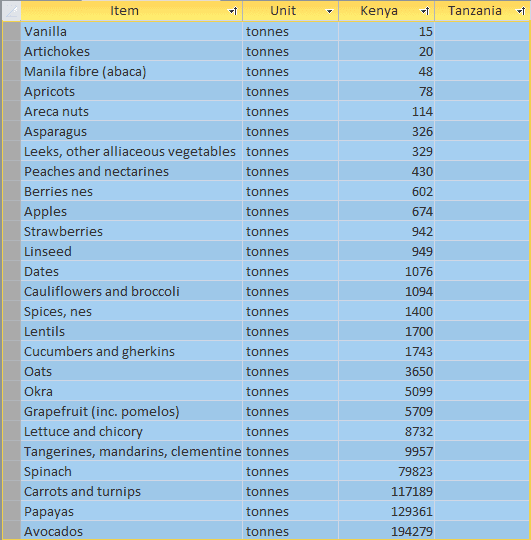Click the Spinach cell
This screenshot has height=540, width=531.
pos(132,471)
